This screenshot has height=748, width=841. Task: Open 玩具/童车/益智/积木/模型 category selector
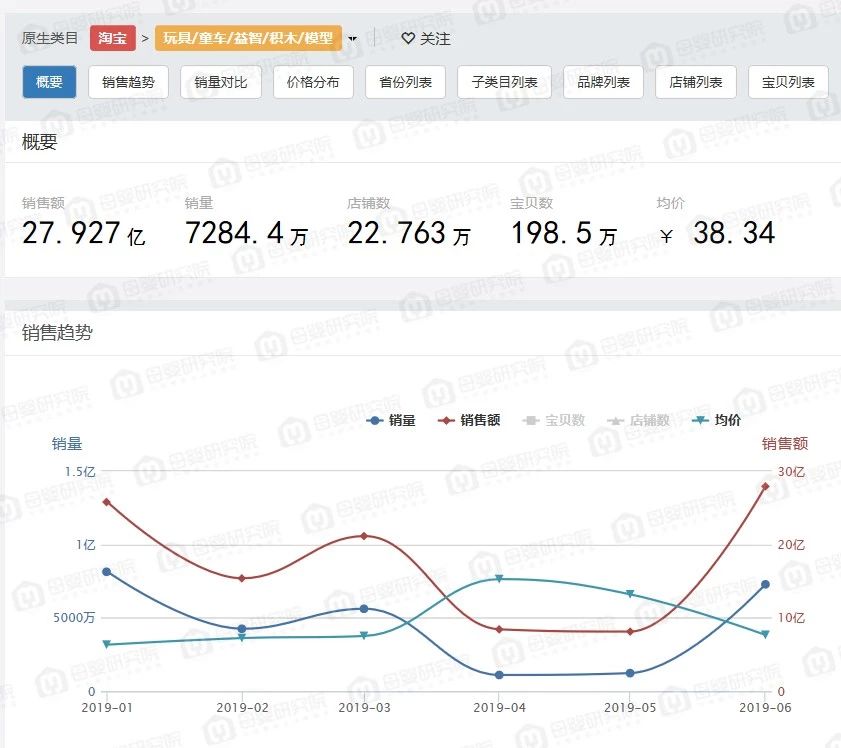(248, 39)
